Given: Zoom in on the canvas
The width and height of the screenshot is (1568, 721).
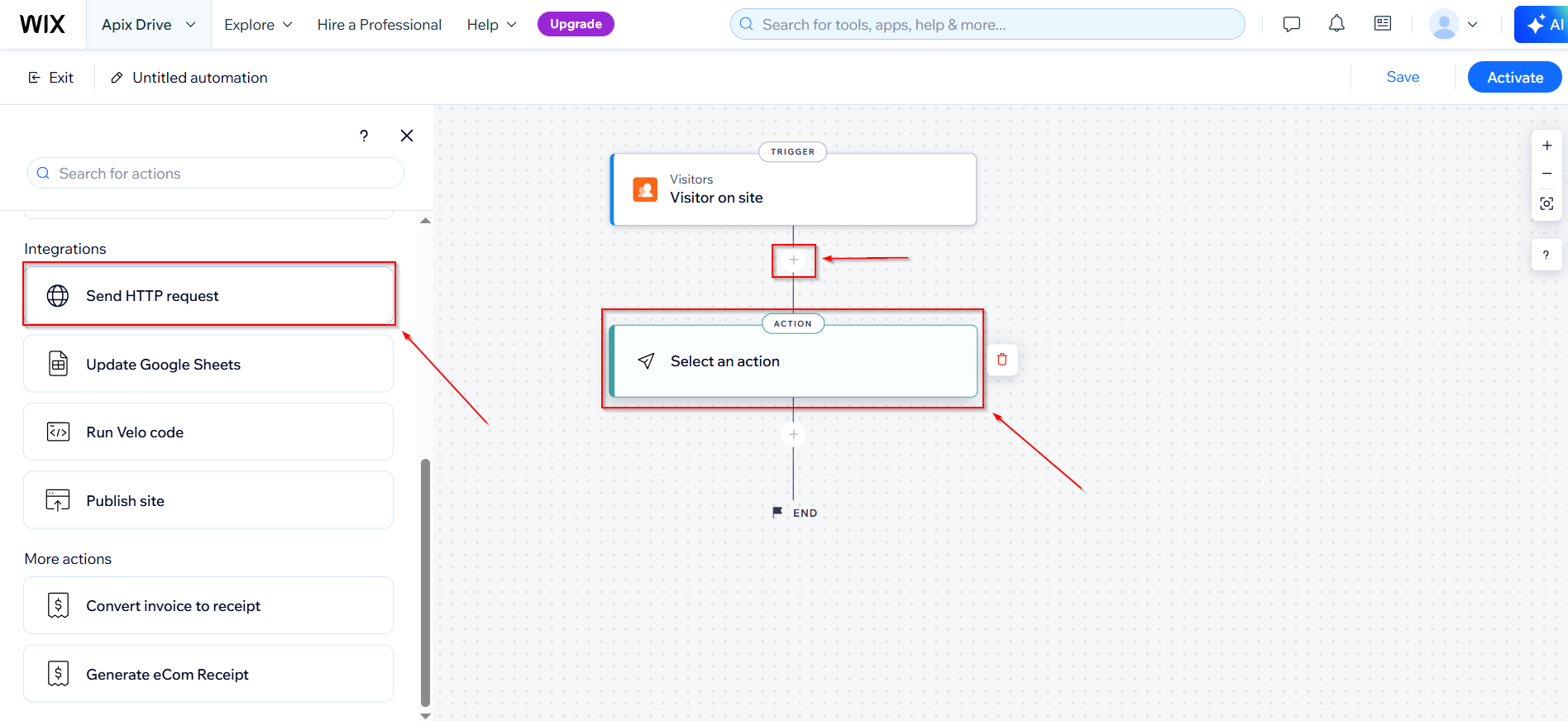Looking at the screenshot, I should click(1546, 146).
